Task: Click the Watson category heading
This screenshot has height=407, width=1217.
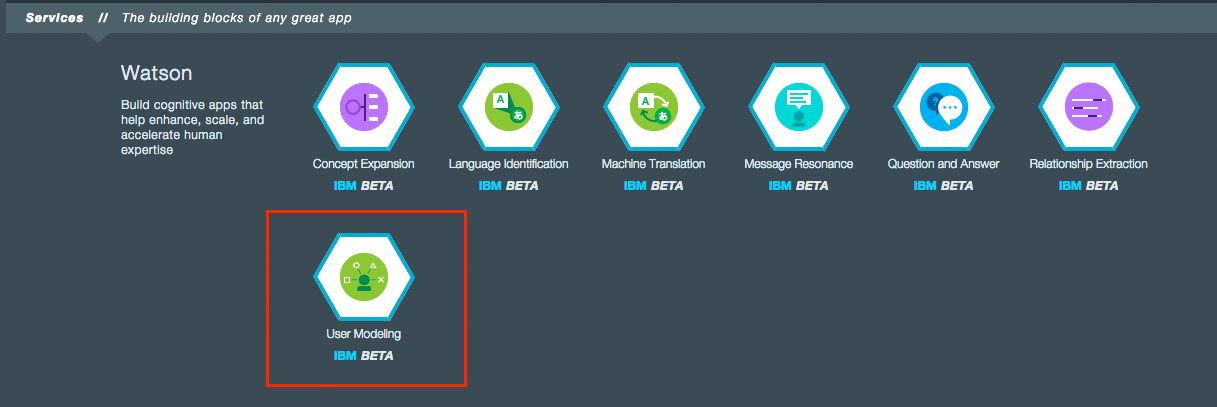Action: (156, 73)
